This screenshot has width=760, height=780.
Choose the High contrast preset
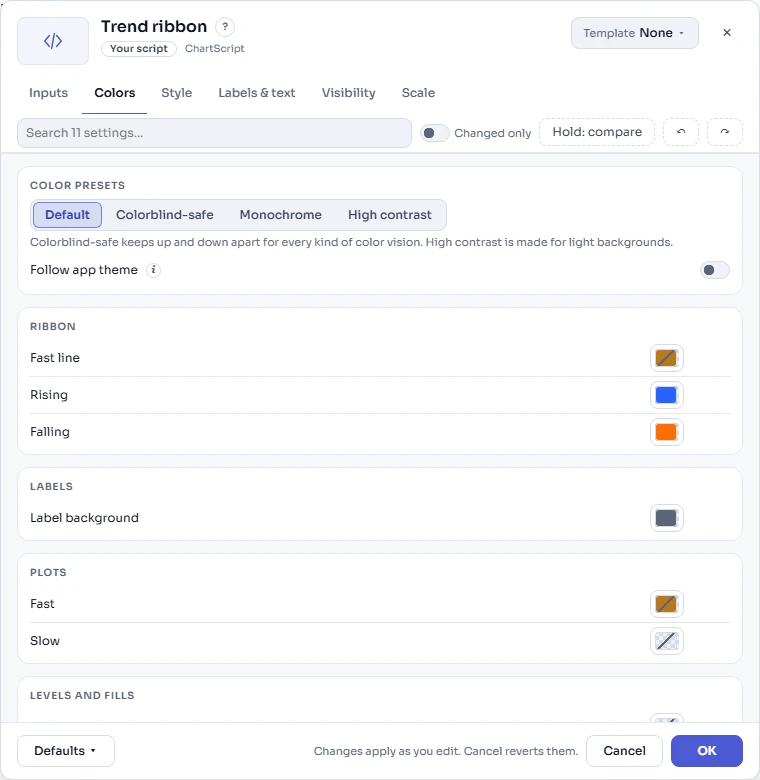coord(389,215)
